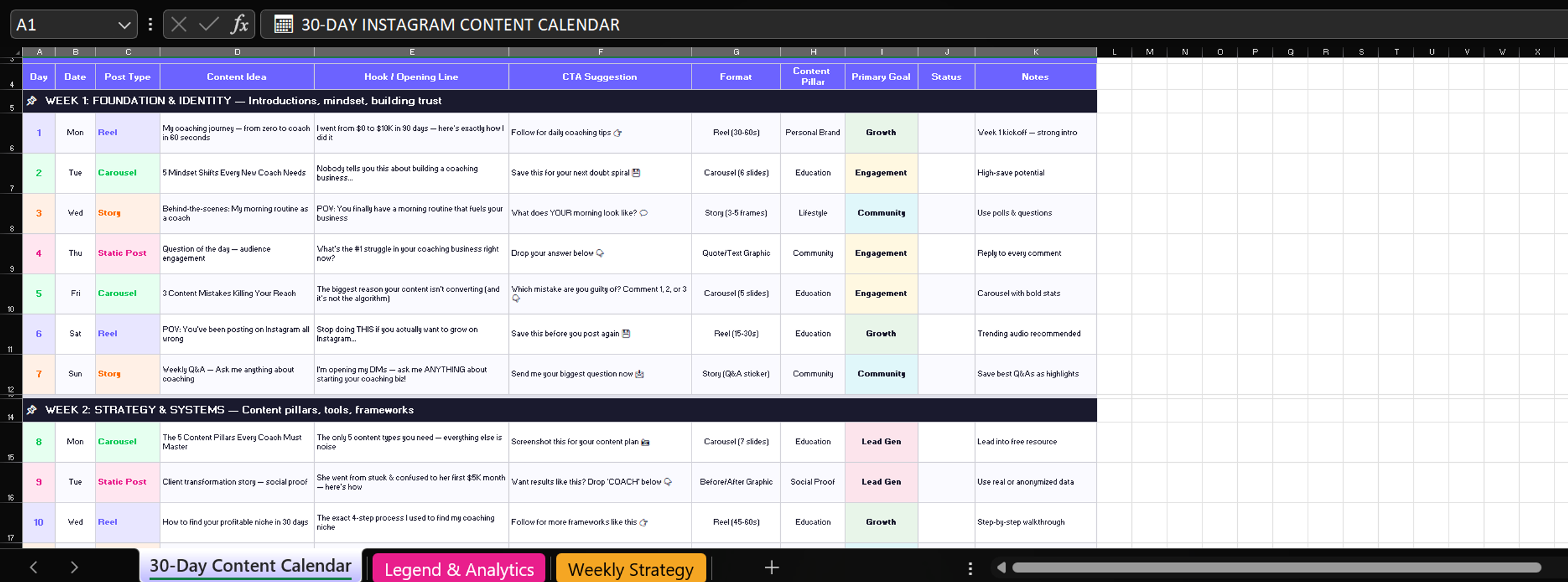This screenshot has height=582, width=1568.
Task: Switch to the Legend & Analytics sheet tab
Action: click(x=459, y=569)
